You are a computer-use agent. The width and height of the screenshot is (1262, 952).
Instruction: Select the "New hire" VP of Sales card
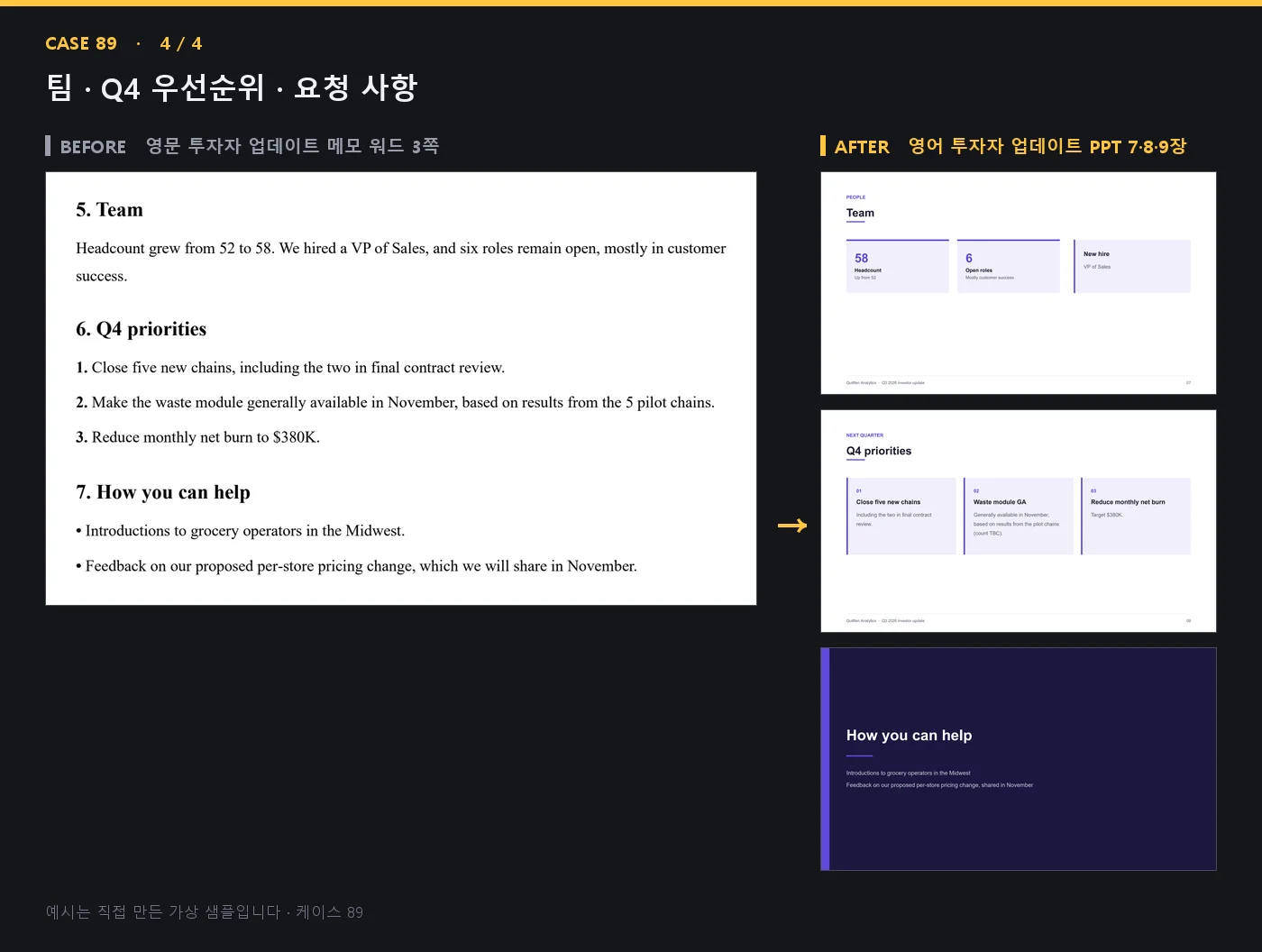pos(1132,266)
